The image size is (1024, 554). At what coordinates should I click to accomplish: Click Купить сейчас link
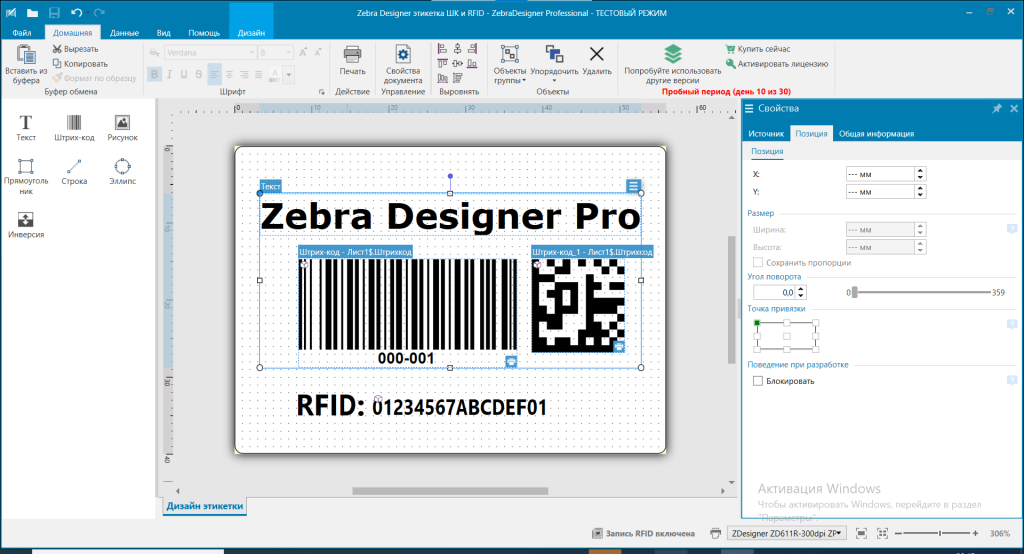[x=758, y=49]
